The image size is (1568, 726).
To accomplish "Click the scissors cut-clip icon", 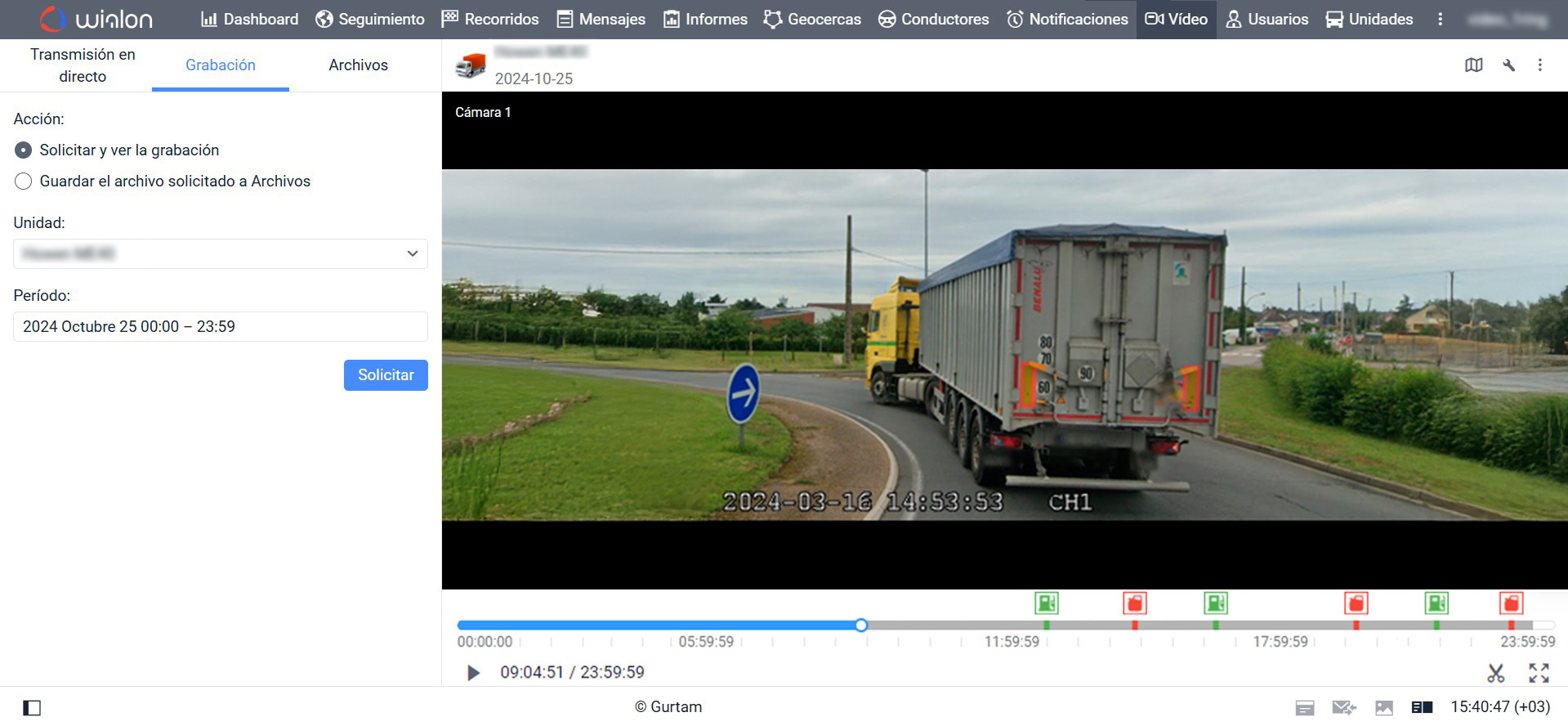I will pos(1495,673).
